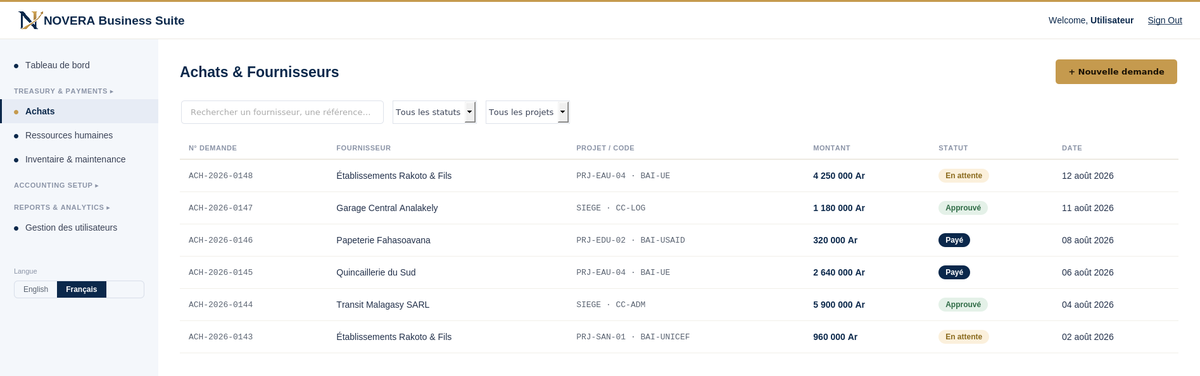1200x376 pixels.
Task: Click the N° Demande column header
Action: click(213, 148)
